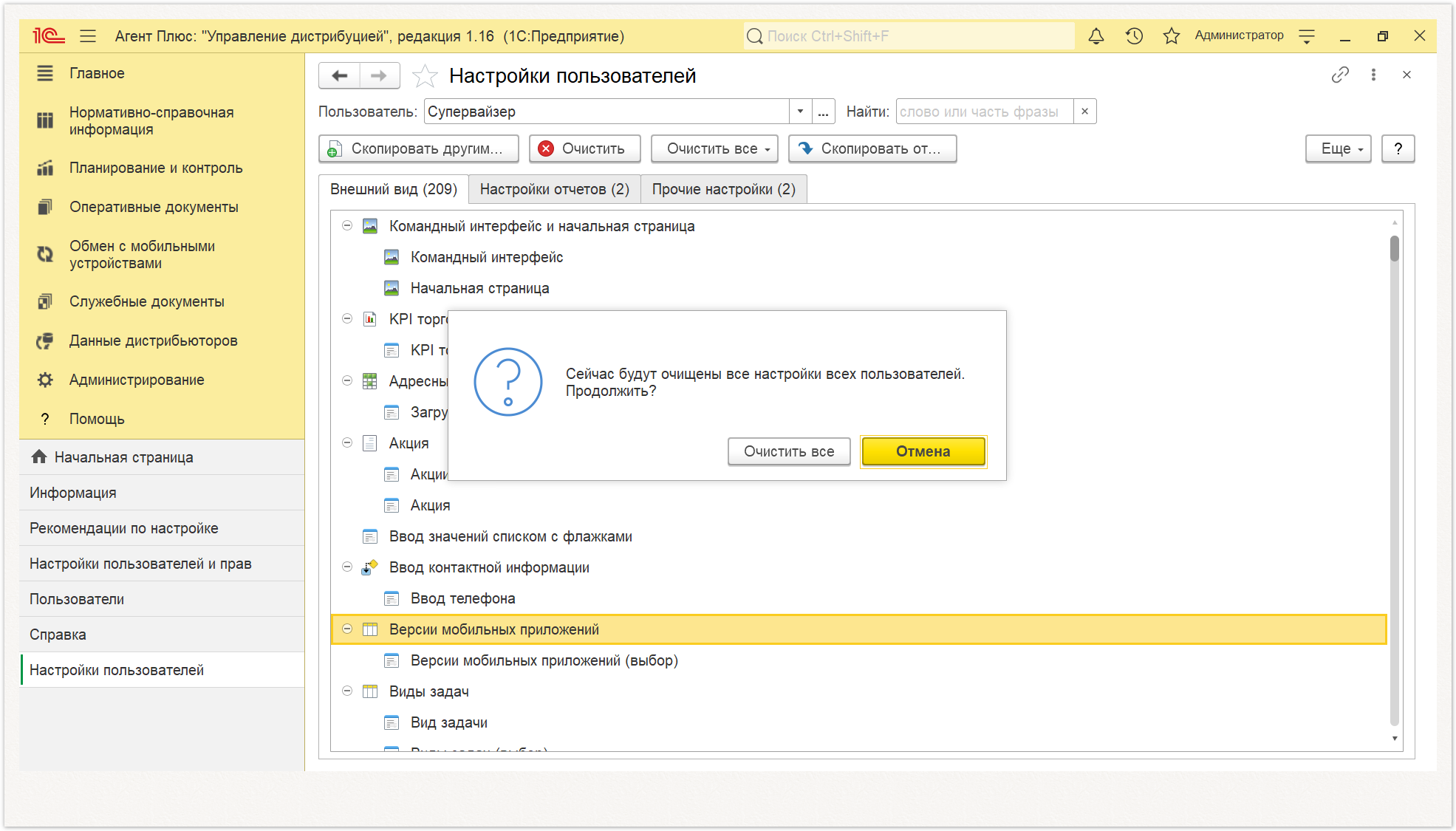Open Планирование и контроль section

(x=162, y=168)
